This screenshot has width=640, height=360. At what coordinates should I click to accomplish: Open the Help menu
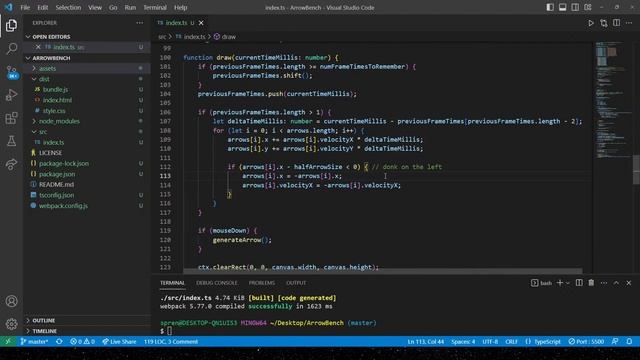pos(180,7)
